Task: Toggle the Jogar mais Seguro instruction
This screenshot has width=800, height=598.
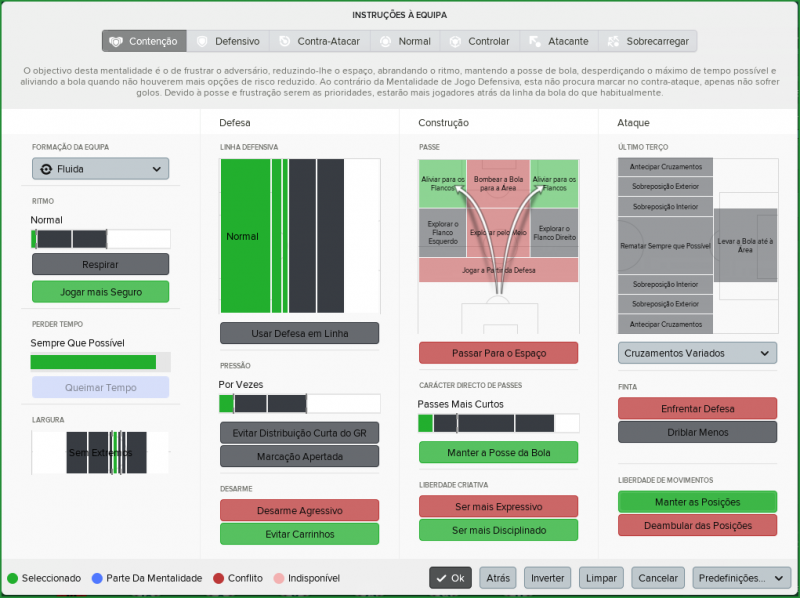Action: point(100,292)
